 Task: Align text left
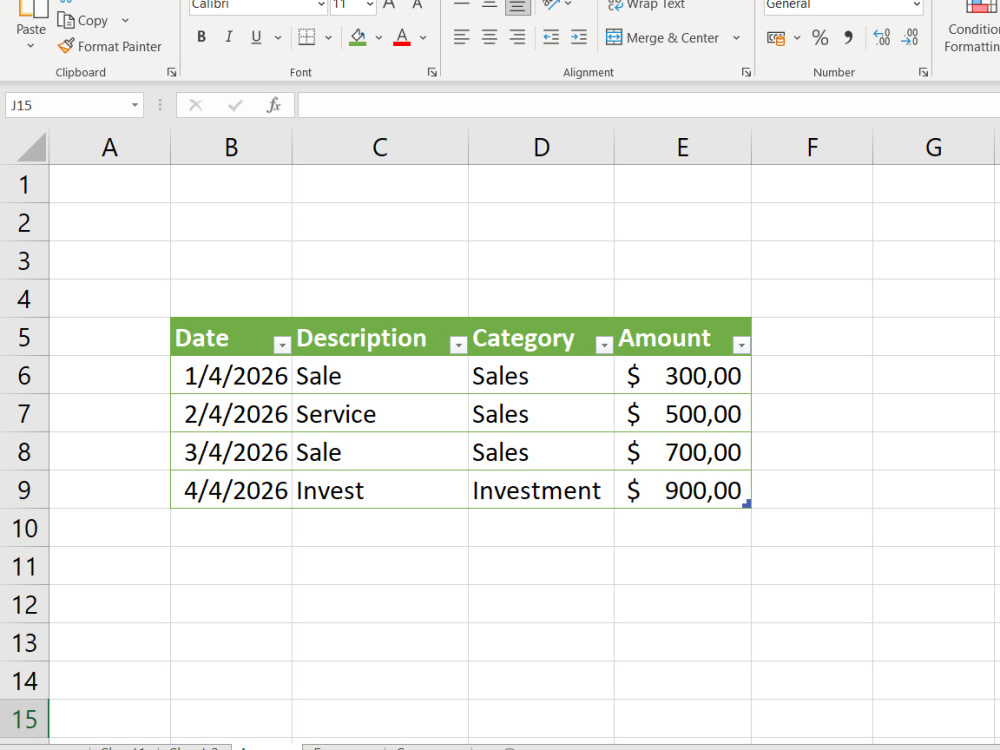click(461, 37)
